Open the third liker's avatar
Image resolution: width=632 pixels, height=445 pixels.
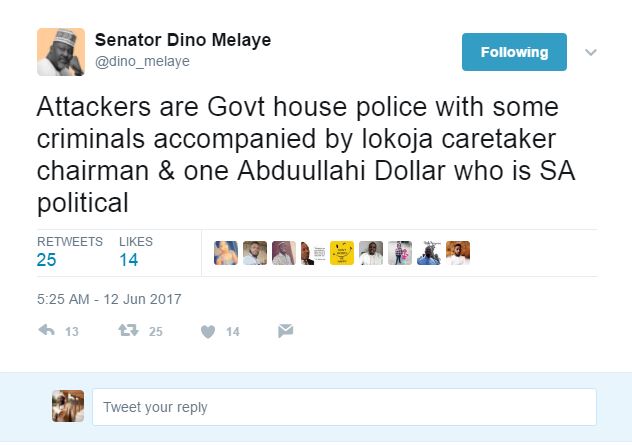284,253
